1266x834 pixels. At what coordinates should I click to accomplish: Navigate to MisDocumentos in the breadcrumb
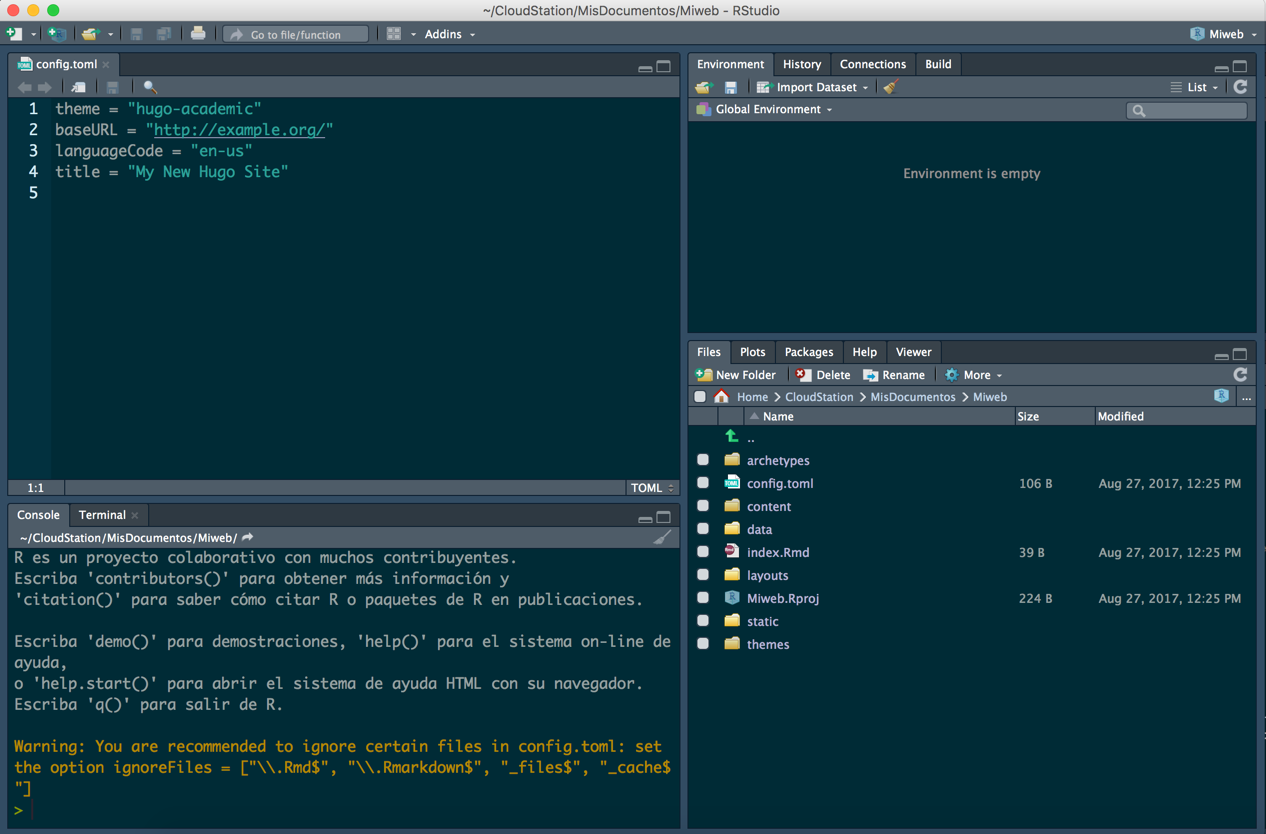click(913, 397)
